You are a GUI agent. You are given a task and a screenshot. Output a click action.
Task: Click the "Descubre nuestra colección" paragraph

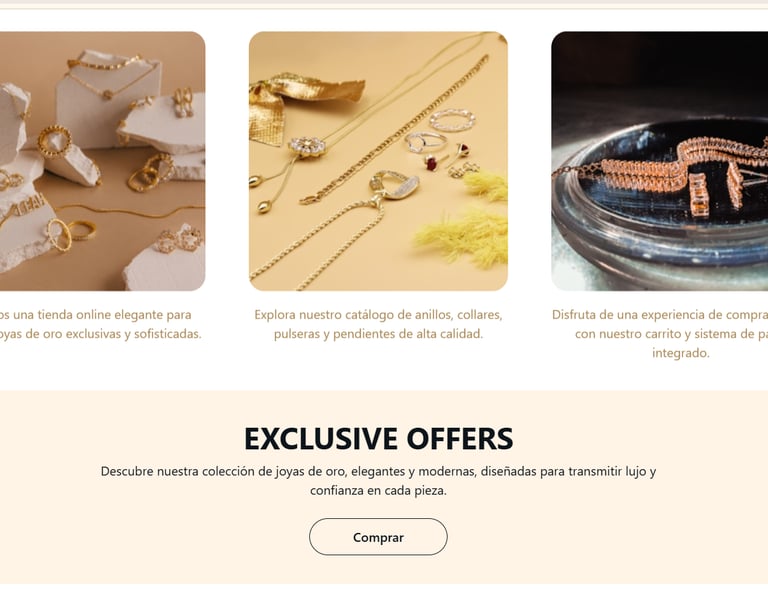pos(378,481)
